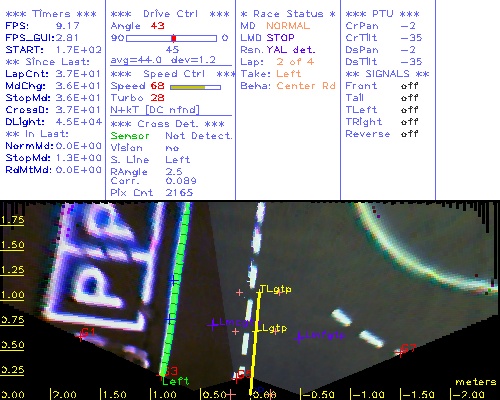Click the CrTilt value -35

(x=411, y=38)
